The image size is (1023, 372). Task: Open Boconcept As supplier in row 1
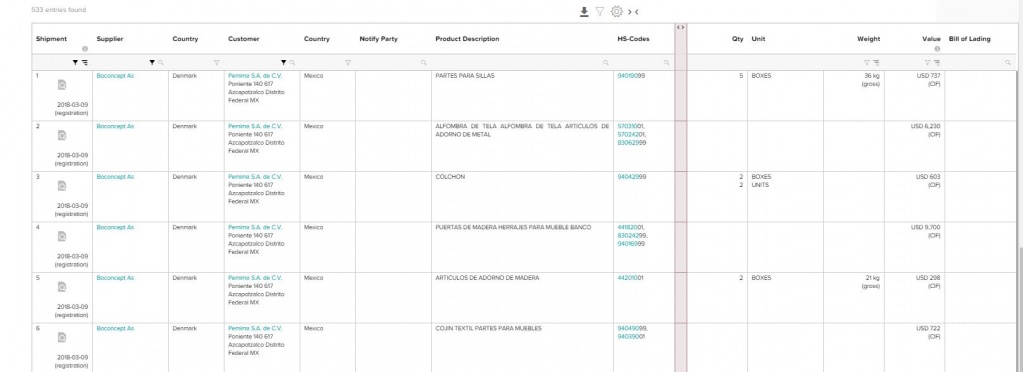115,76
